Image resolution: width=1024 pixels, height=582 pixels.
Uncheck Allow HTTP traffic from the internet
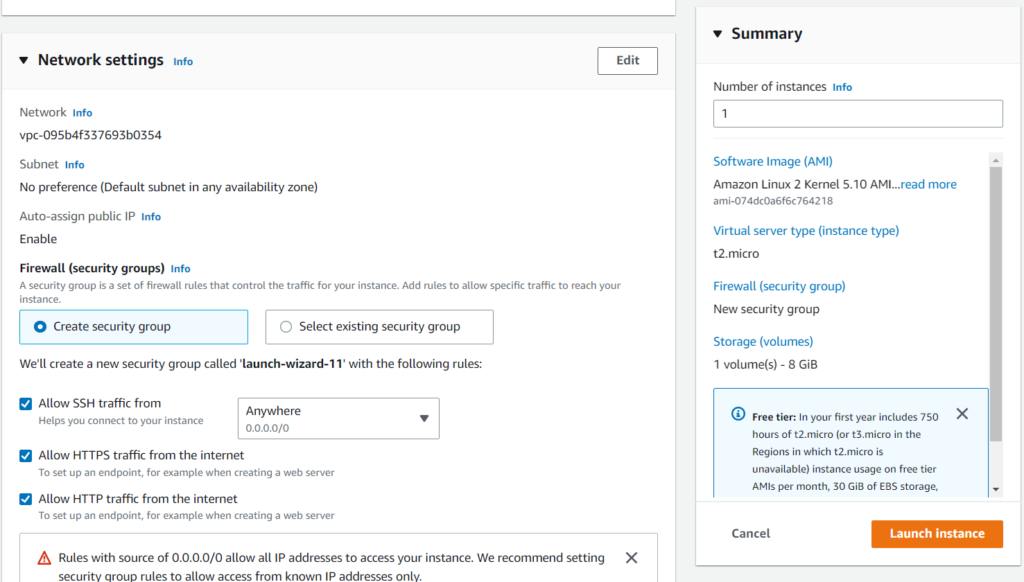(26, 499)
